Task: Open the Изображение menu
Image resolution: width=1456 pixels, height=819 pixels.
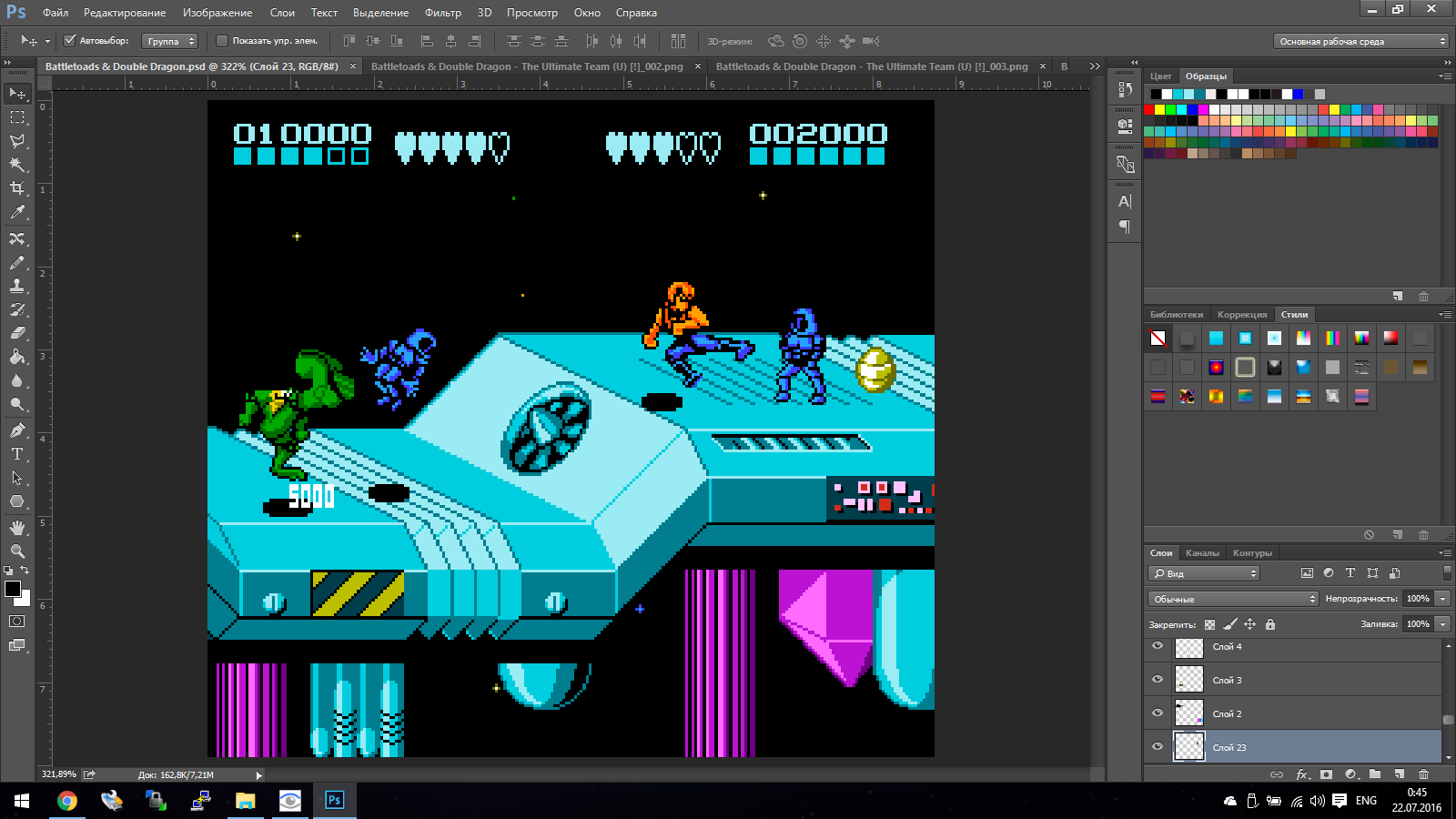Action: tap(217, 13)
